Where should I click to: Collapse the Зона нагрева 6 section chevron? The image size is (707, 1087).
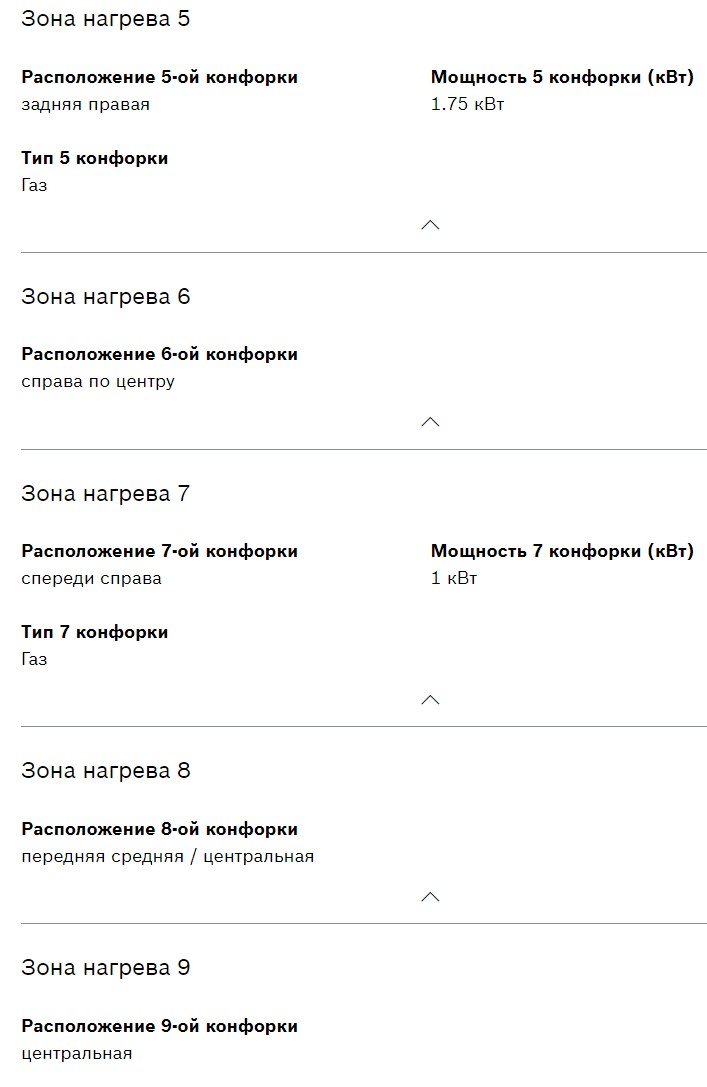click(x=430, y=422)
